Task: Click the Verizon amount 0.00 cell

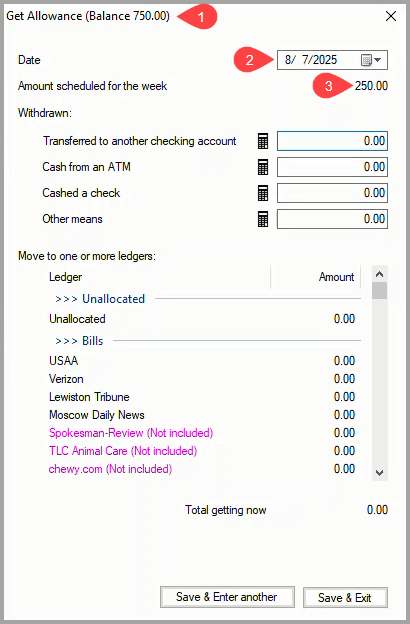Action: (x=344, y=379)
